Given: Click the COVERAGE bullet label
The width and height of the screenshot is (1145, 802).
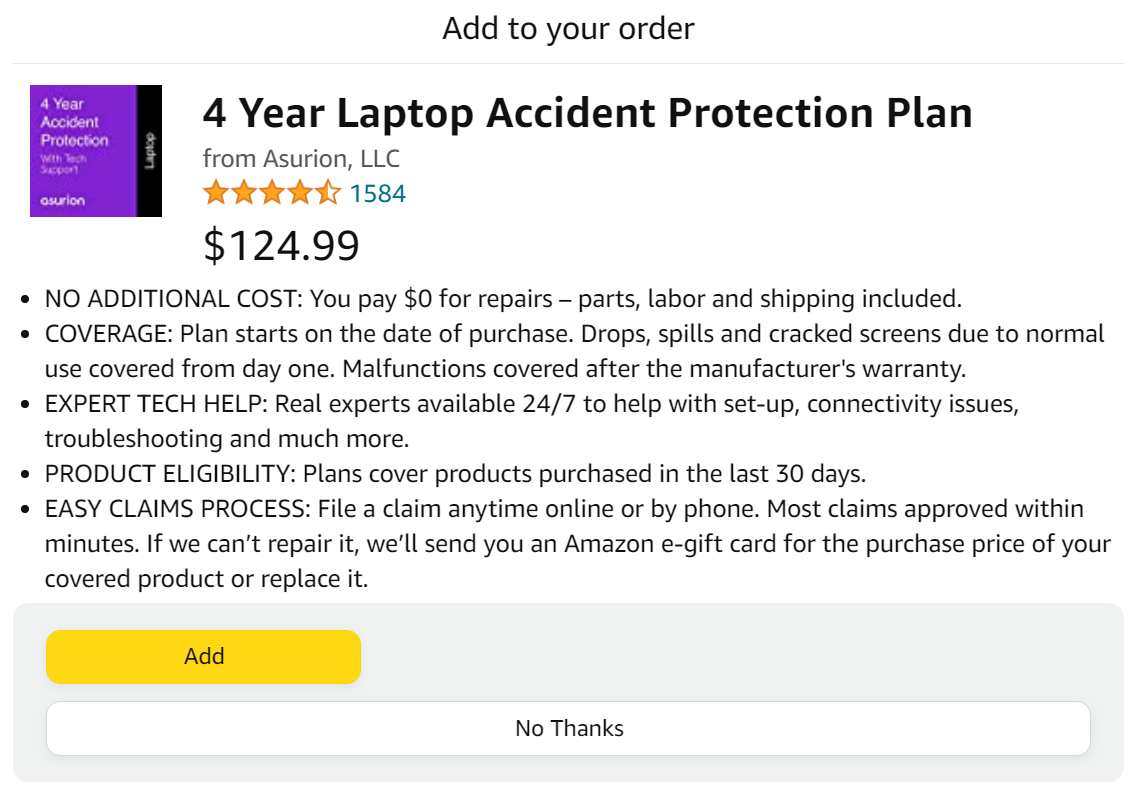Looking at the screenshot, I should pyautogui.click(x=108, y=334).
